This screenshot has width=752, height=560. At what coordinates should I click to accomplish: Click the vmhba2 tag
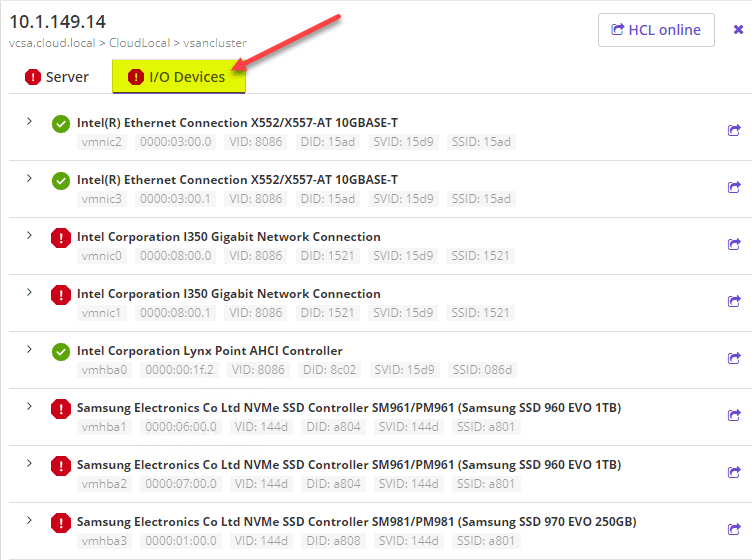point(104,484)
